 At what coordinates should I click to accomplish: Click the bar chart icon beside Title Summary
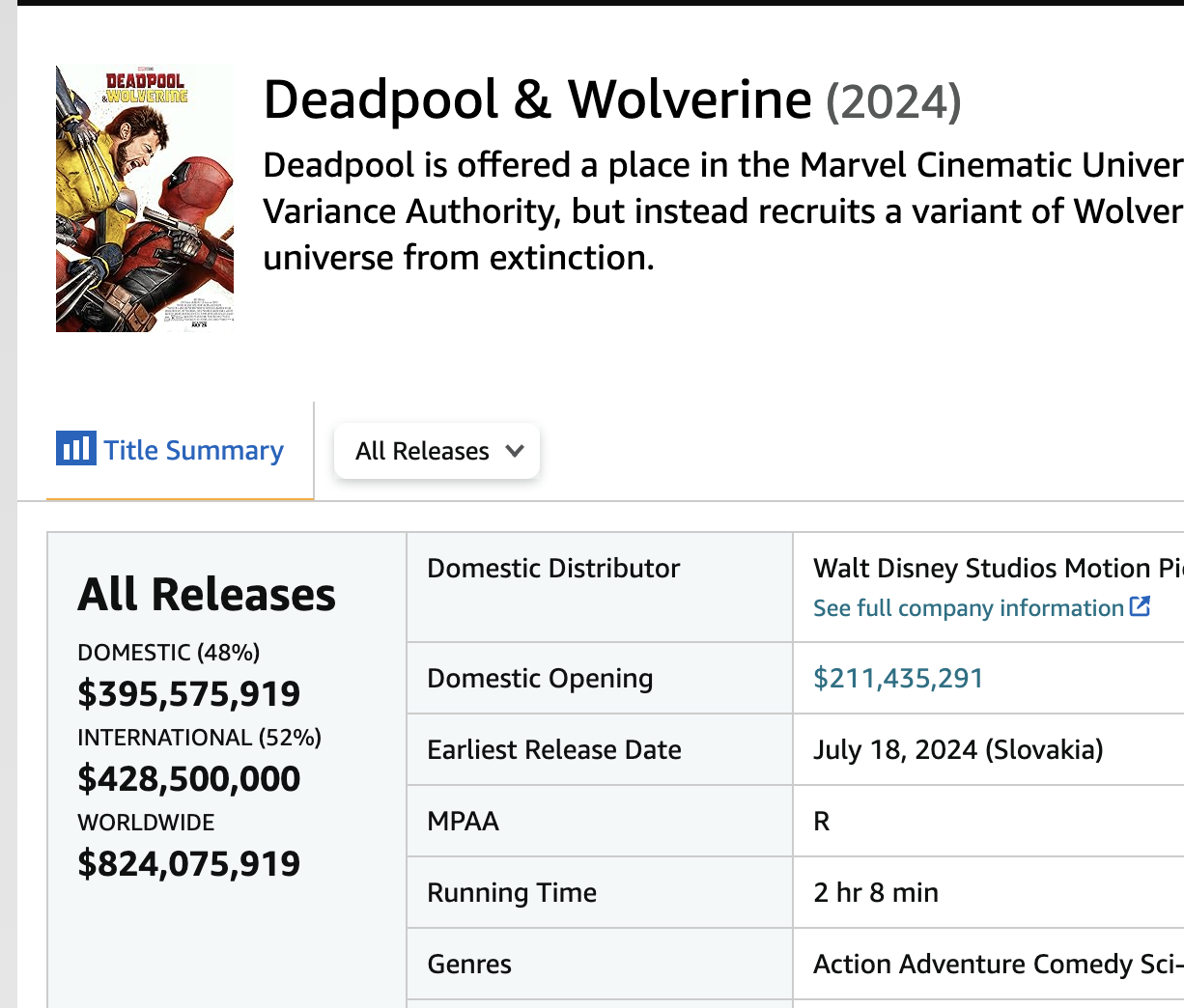(76, 448)
